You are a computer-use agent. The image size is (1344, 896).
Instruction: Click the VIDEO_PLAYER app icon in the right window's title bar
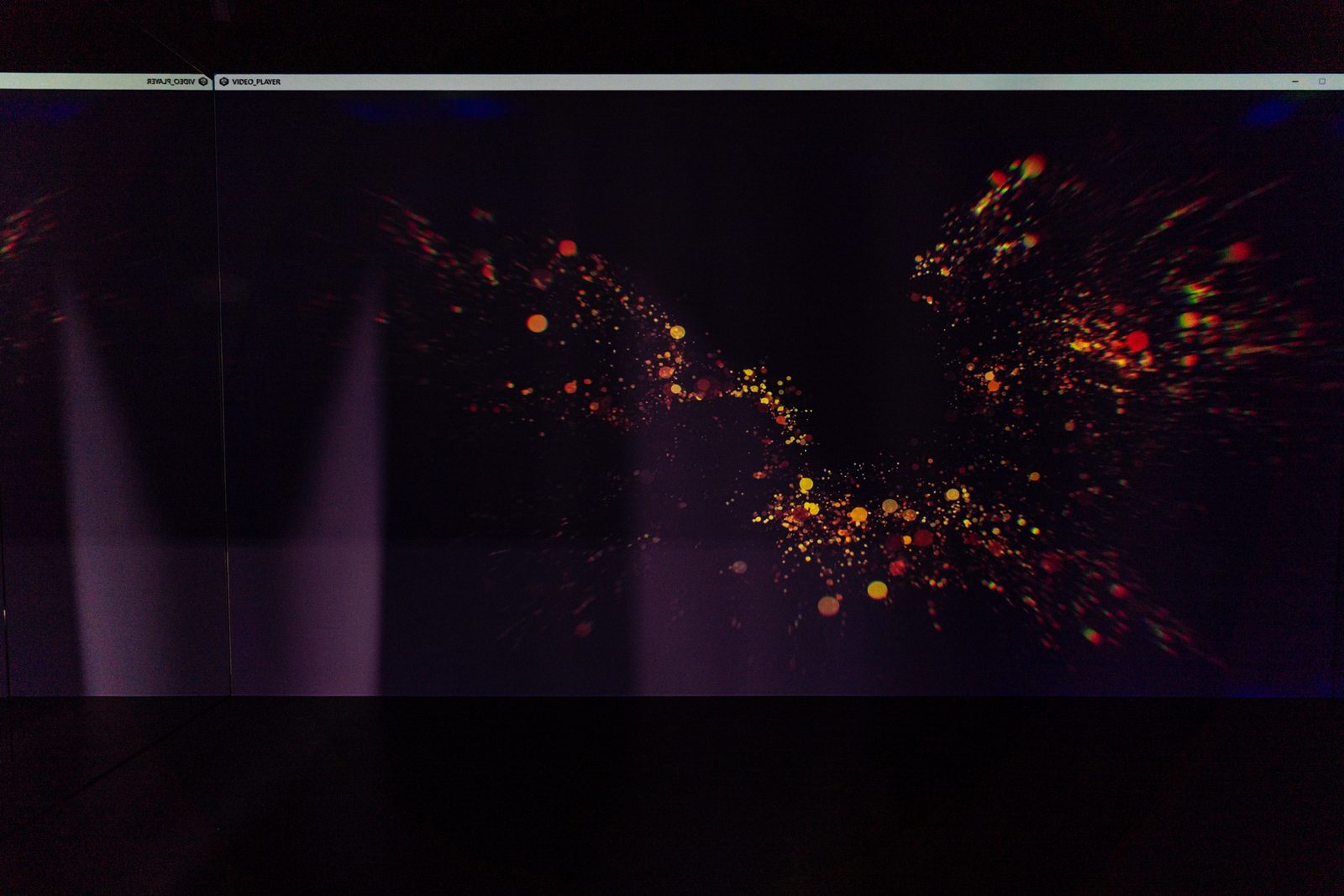(223, 81)
